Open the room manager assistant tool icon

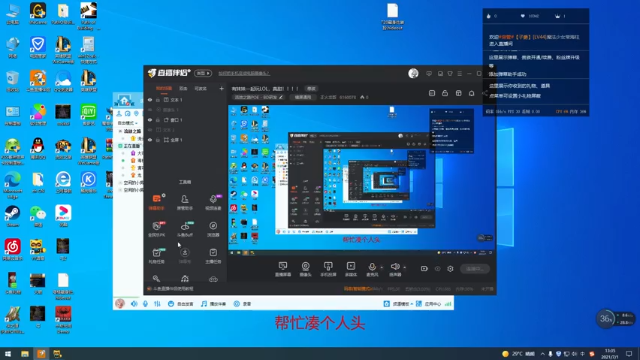(185, 199)
